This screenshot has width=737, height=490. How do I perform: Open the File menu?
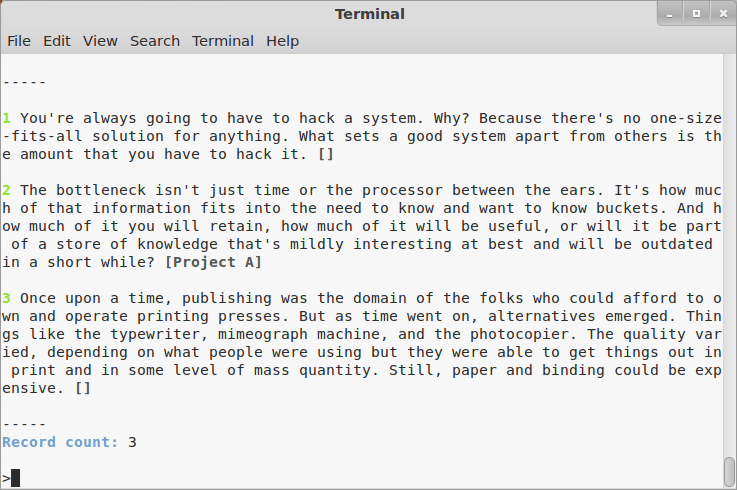coord(19,41)
